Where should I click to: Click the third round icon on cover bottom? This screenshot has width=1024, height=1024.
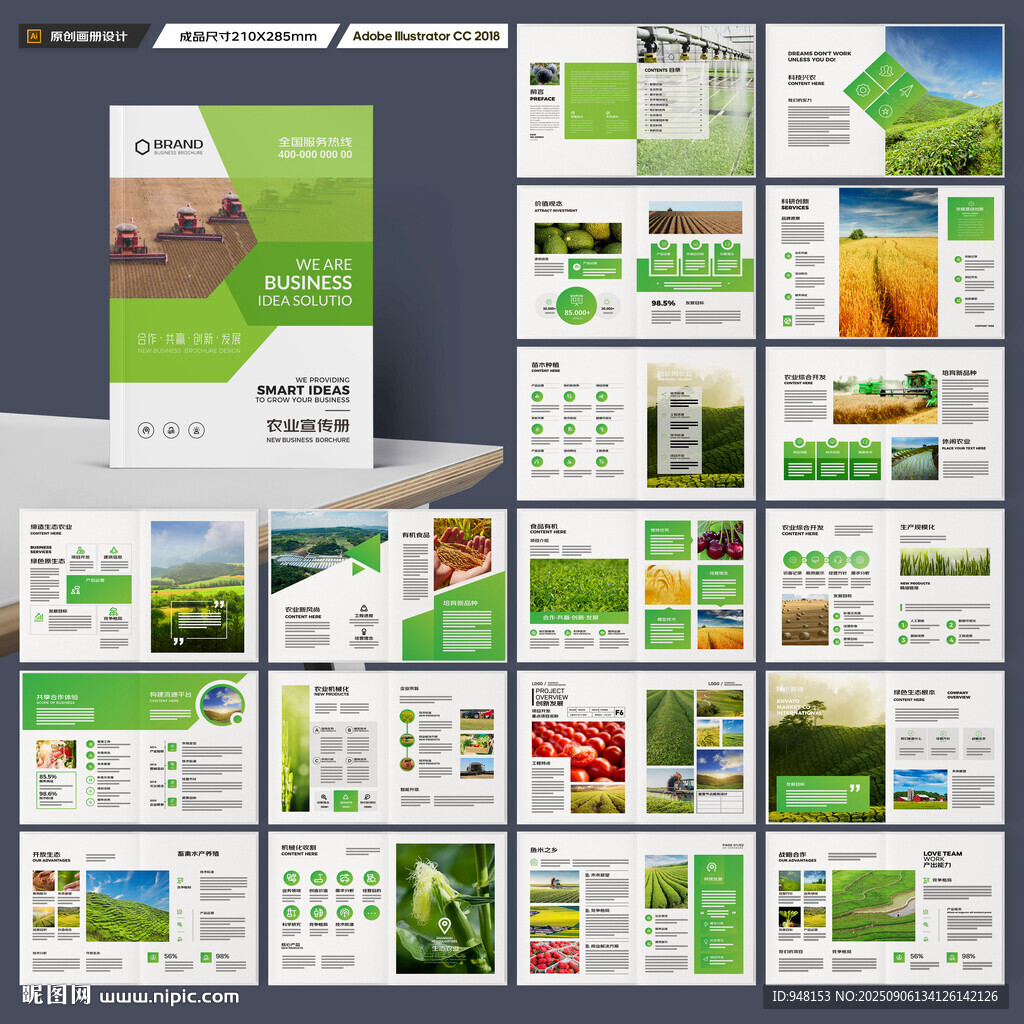[197, 430]
